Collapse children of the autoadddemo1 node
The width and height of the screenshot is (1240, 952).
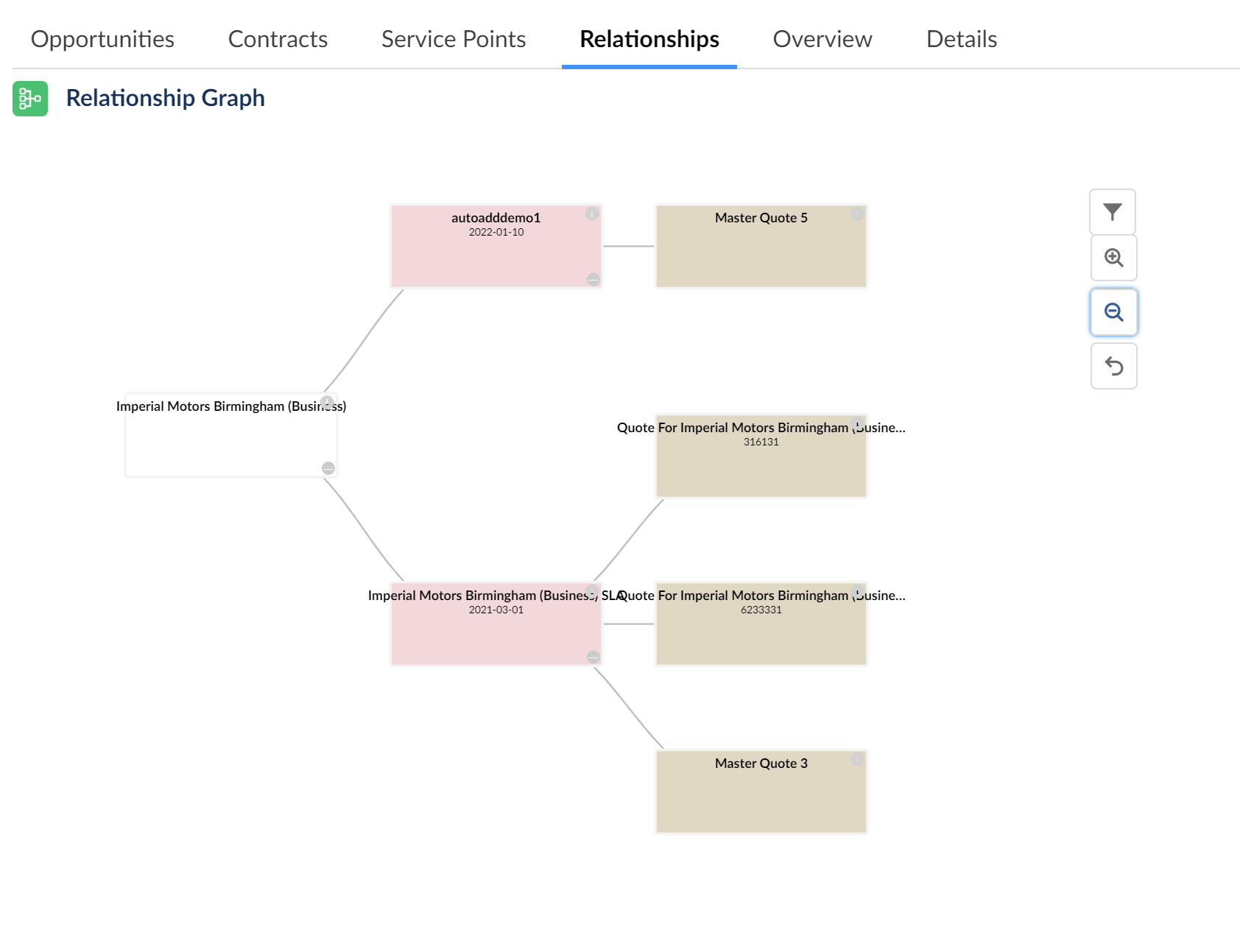[593, 280]
